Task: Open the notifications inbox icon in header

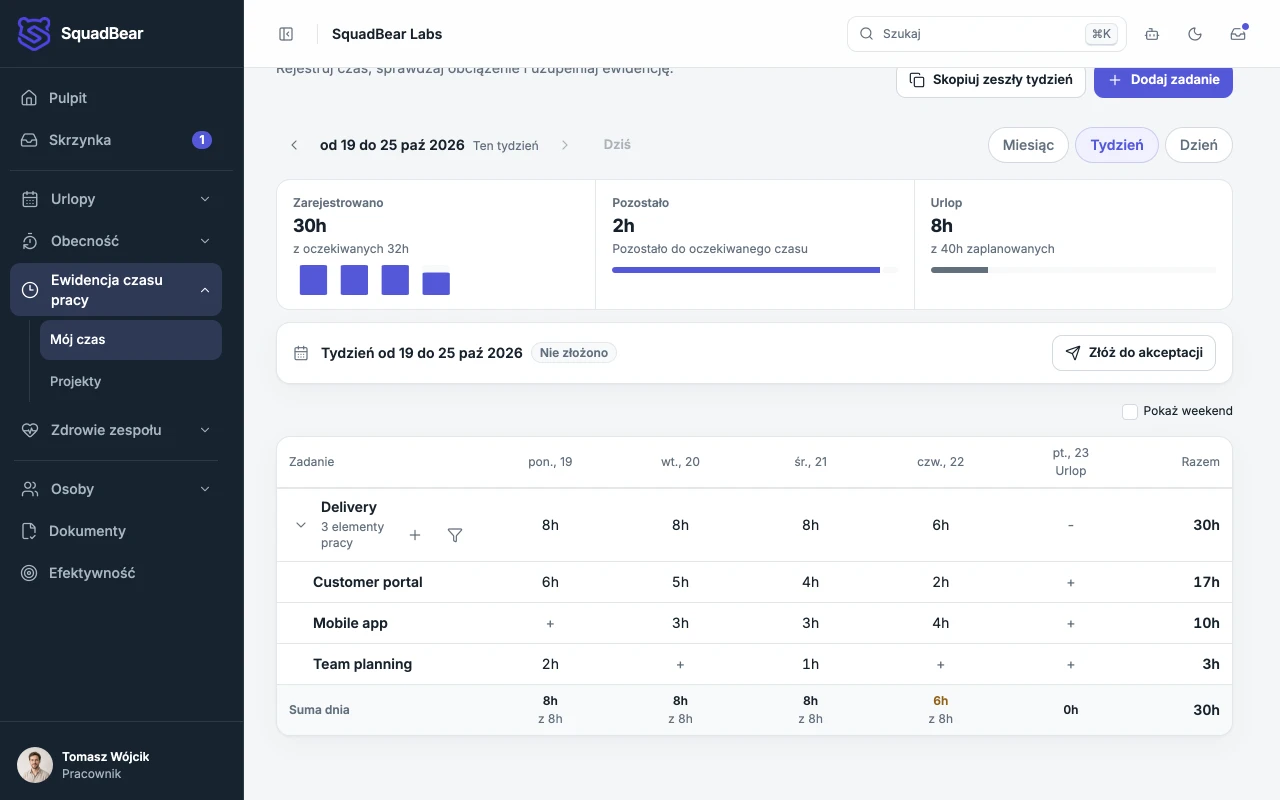Action: (x=1238, y=34)
